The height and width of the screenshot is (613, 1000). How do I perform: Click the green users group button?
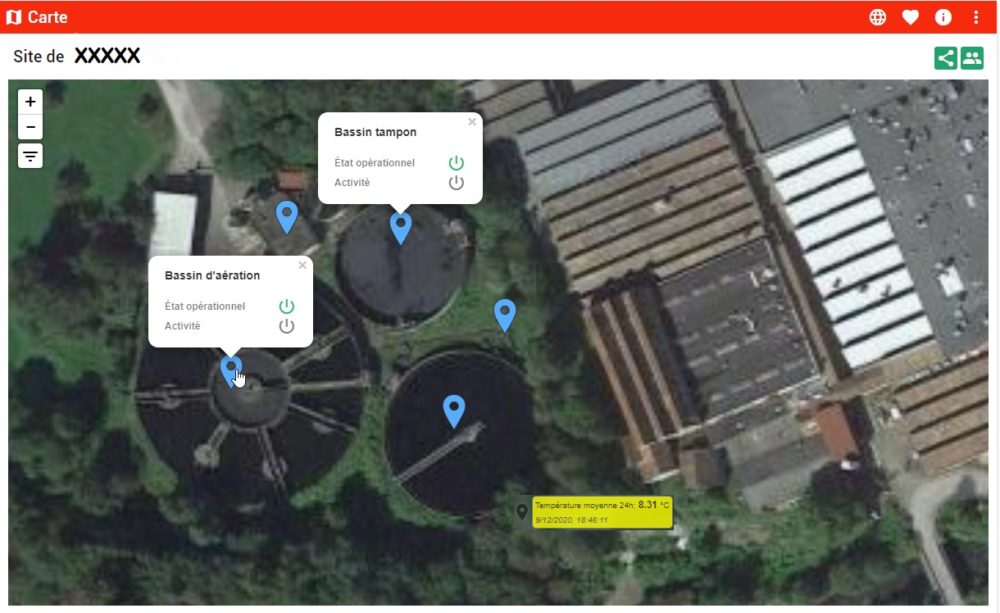coord(972,58)
